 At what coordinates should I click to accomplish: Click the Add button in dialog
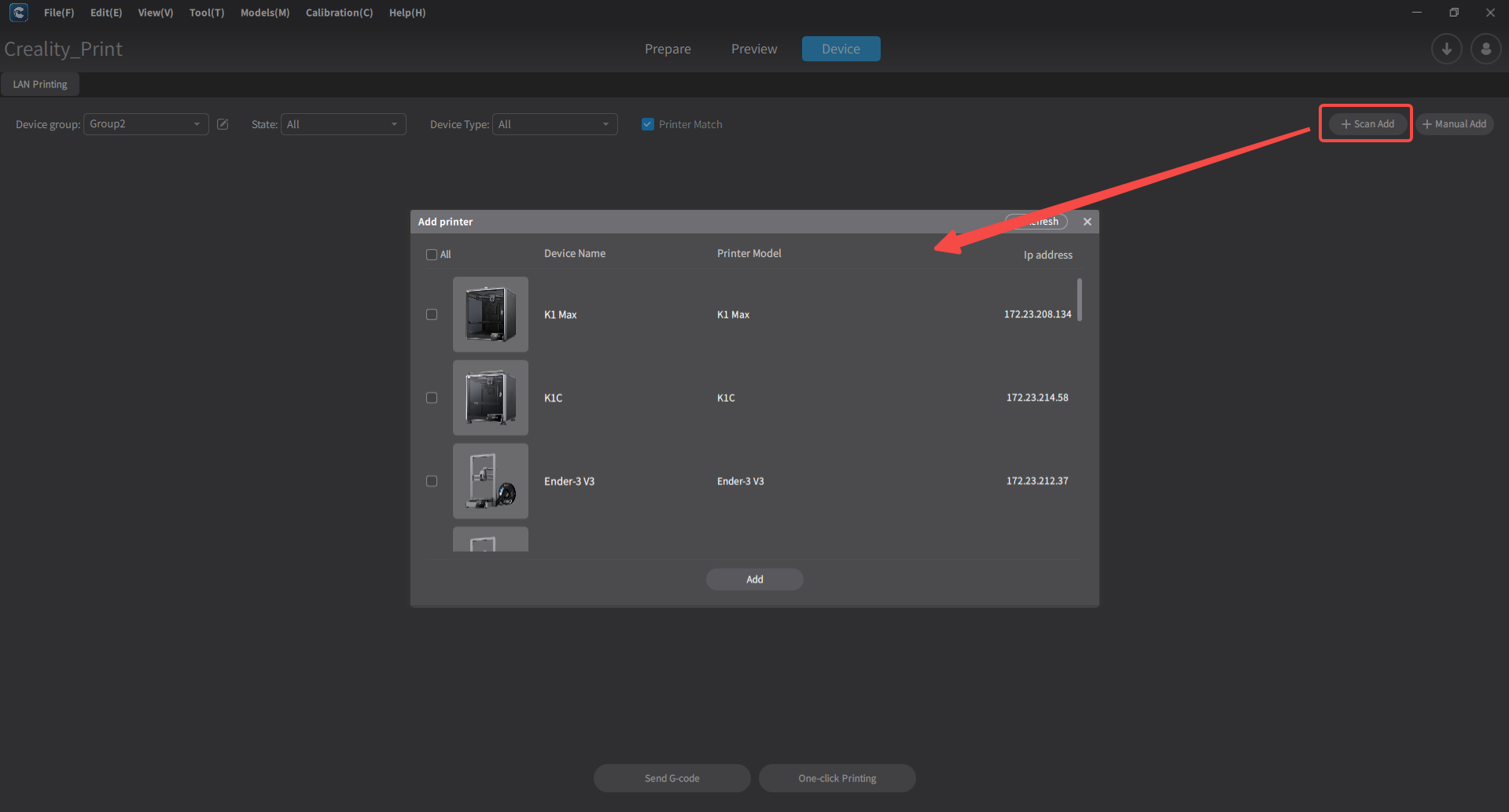[755, 579]
